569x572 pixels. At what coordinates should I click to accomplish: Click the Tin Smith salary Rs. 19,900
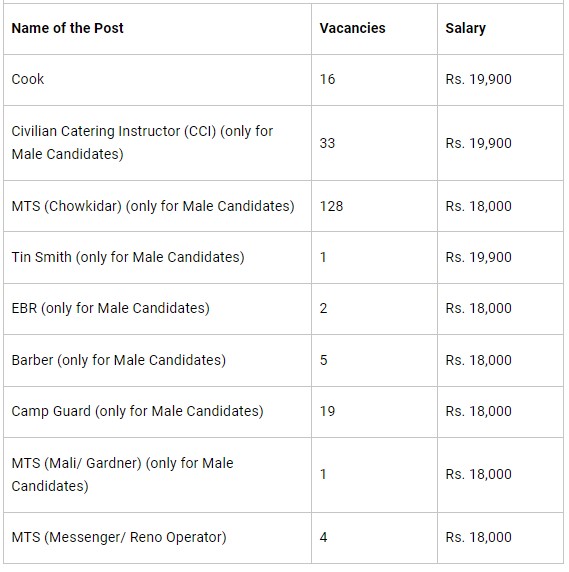(478, 257)
